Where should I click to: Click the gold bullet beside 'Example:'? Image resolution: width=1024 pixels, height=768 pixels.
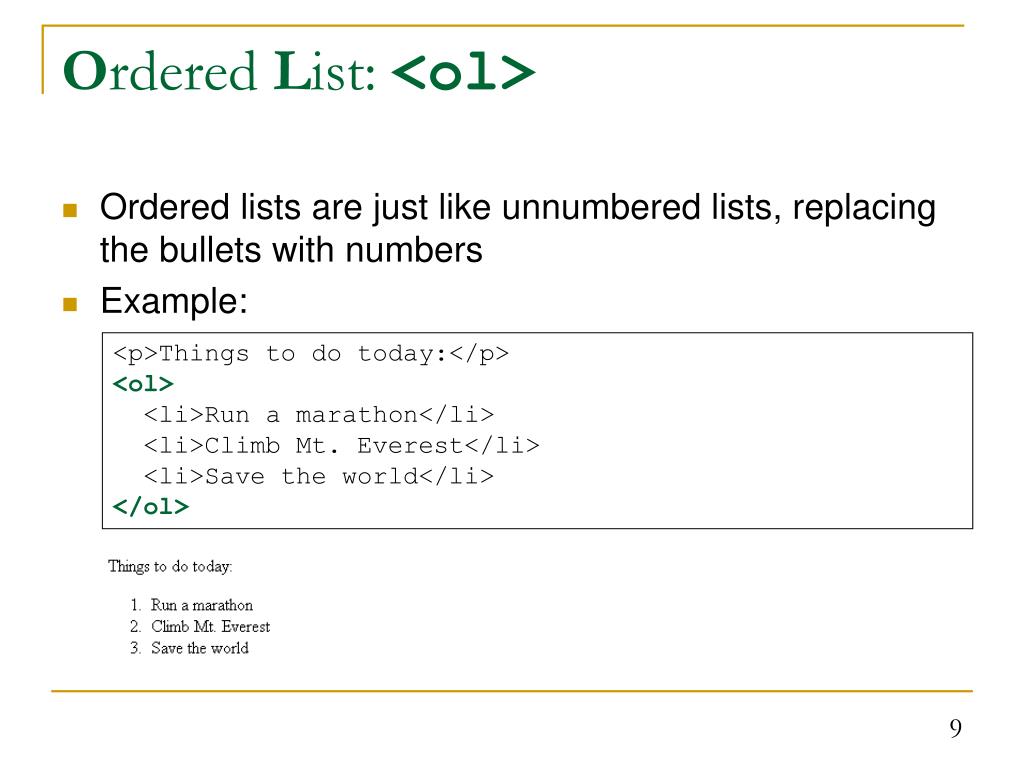[x=70, y=304]
